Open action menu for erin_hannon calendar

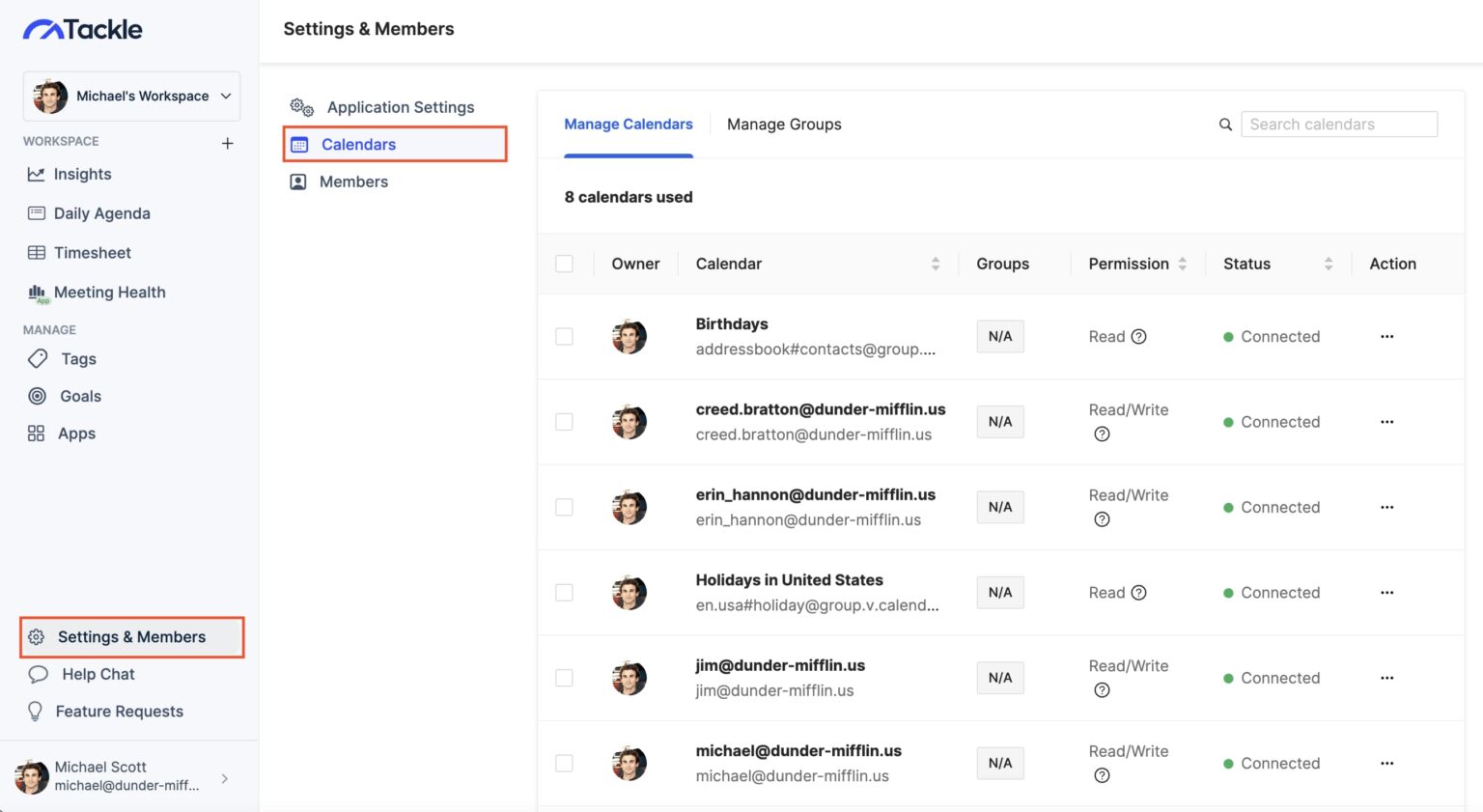tap(1387, 507)
